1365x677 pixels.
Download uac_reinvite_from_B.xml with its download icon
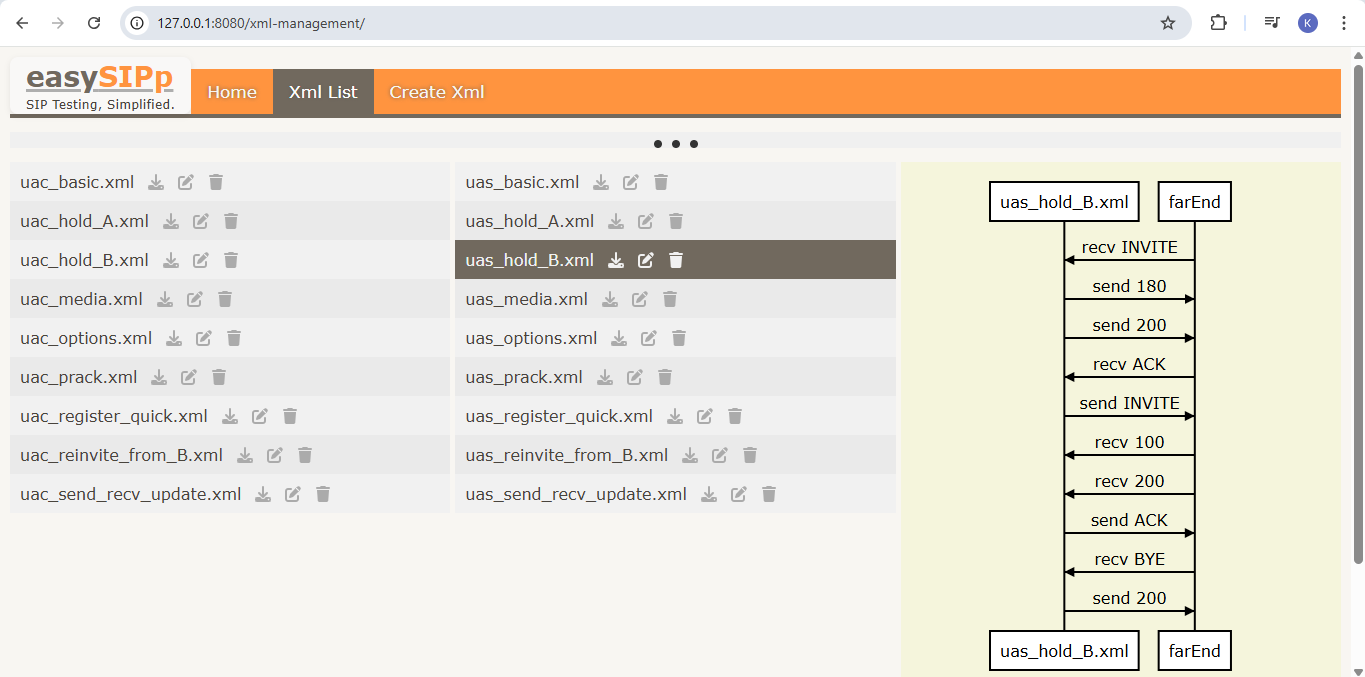click(244, 455)
